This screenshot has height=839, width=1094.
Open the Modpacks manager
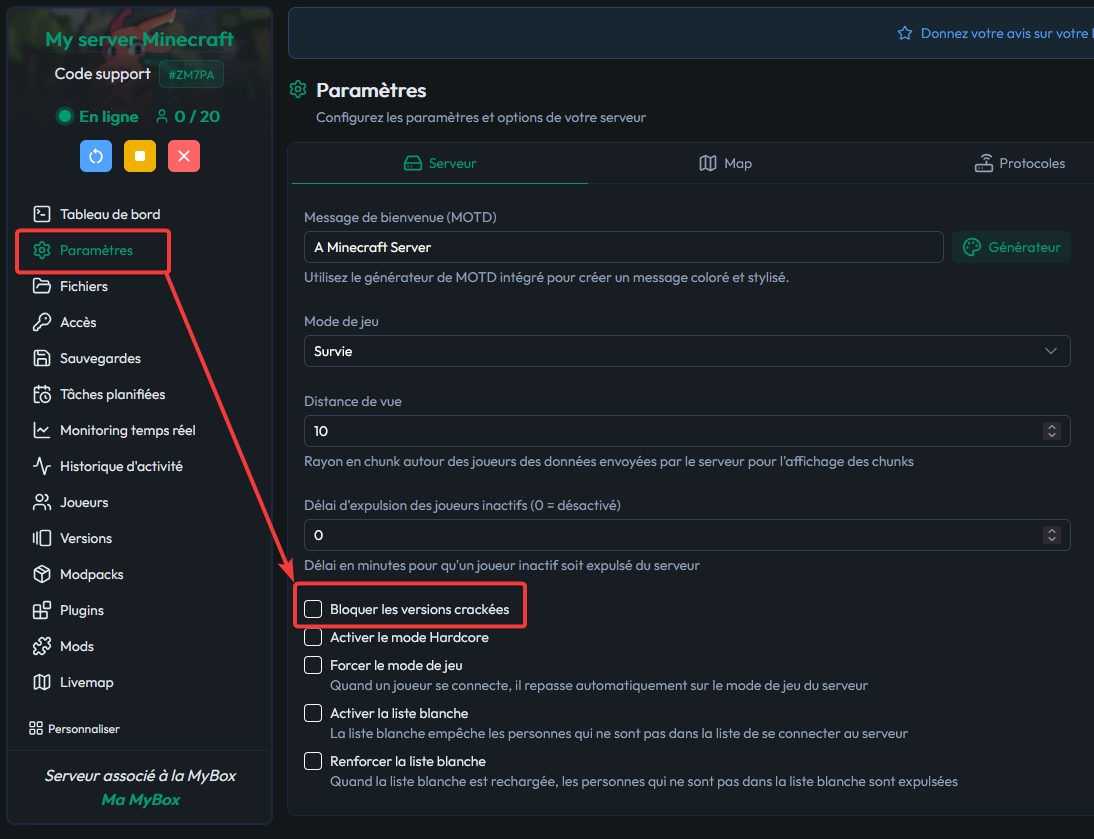(x=91, y=574)
